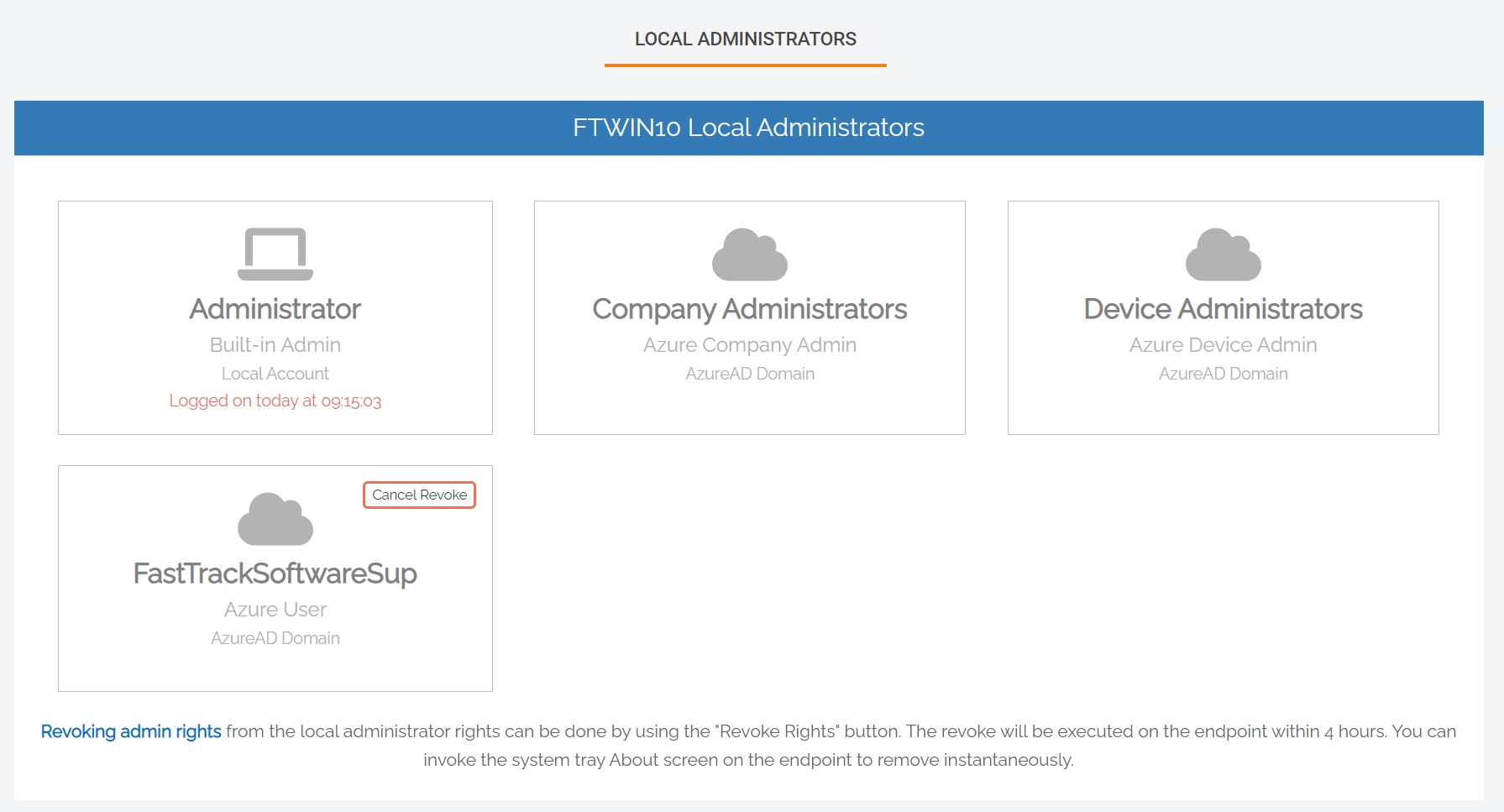Click 'AzureAD Domain' under Company Administrators
Image resolution: width=1504 pixels, height=812 pixels.
750,374
